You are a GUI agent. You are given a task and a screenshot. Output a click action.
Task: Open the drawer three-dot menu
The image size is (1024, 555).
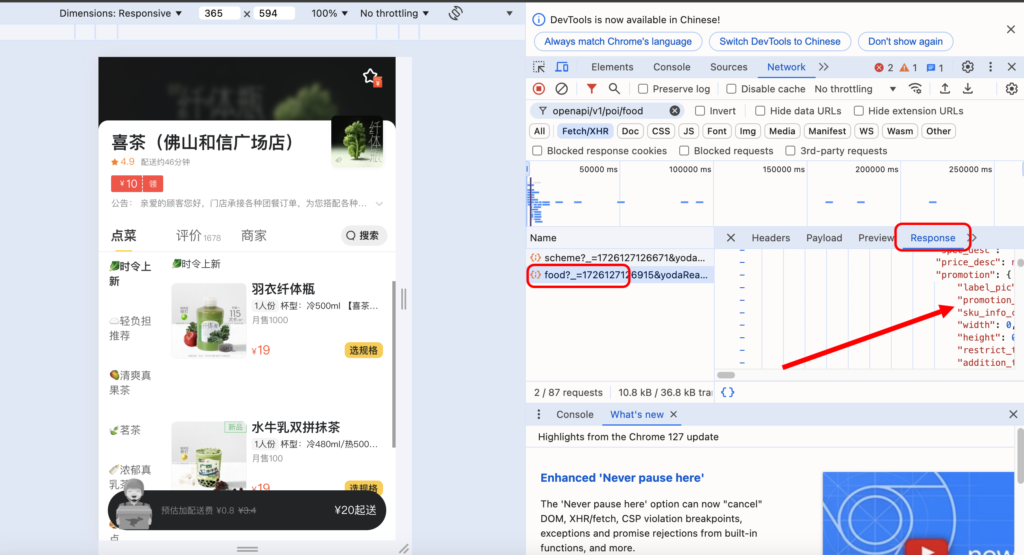(539, 415)
